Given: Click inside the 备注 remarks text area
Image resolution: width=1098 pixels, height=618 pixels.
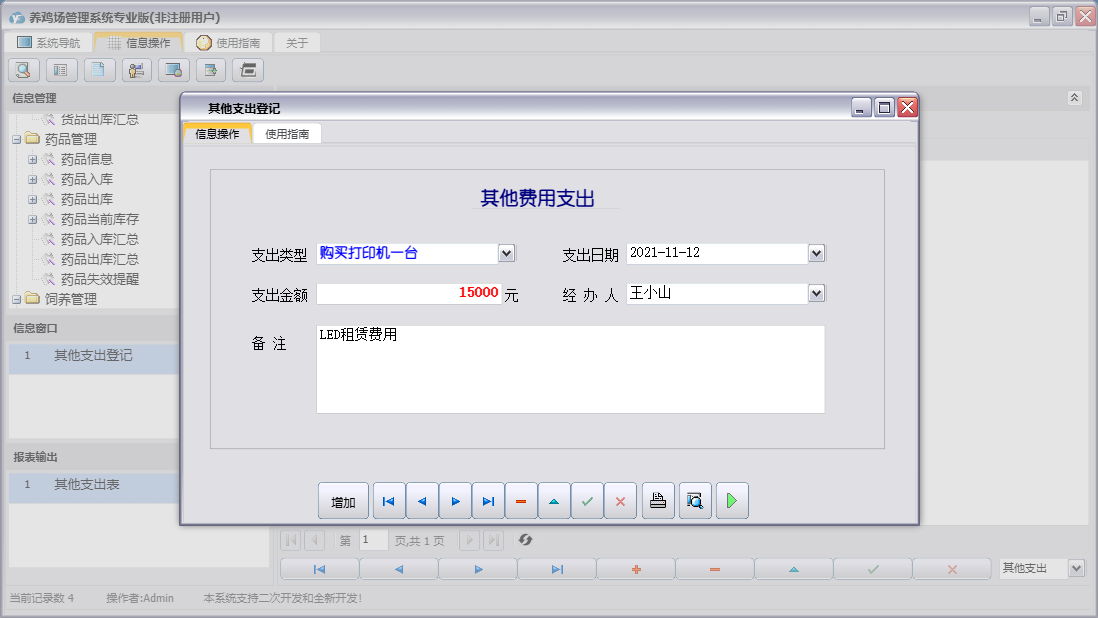Looking at the screenshot, I should 570,368.
